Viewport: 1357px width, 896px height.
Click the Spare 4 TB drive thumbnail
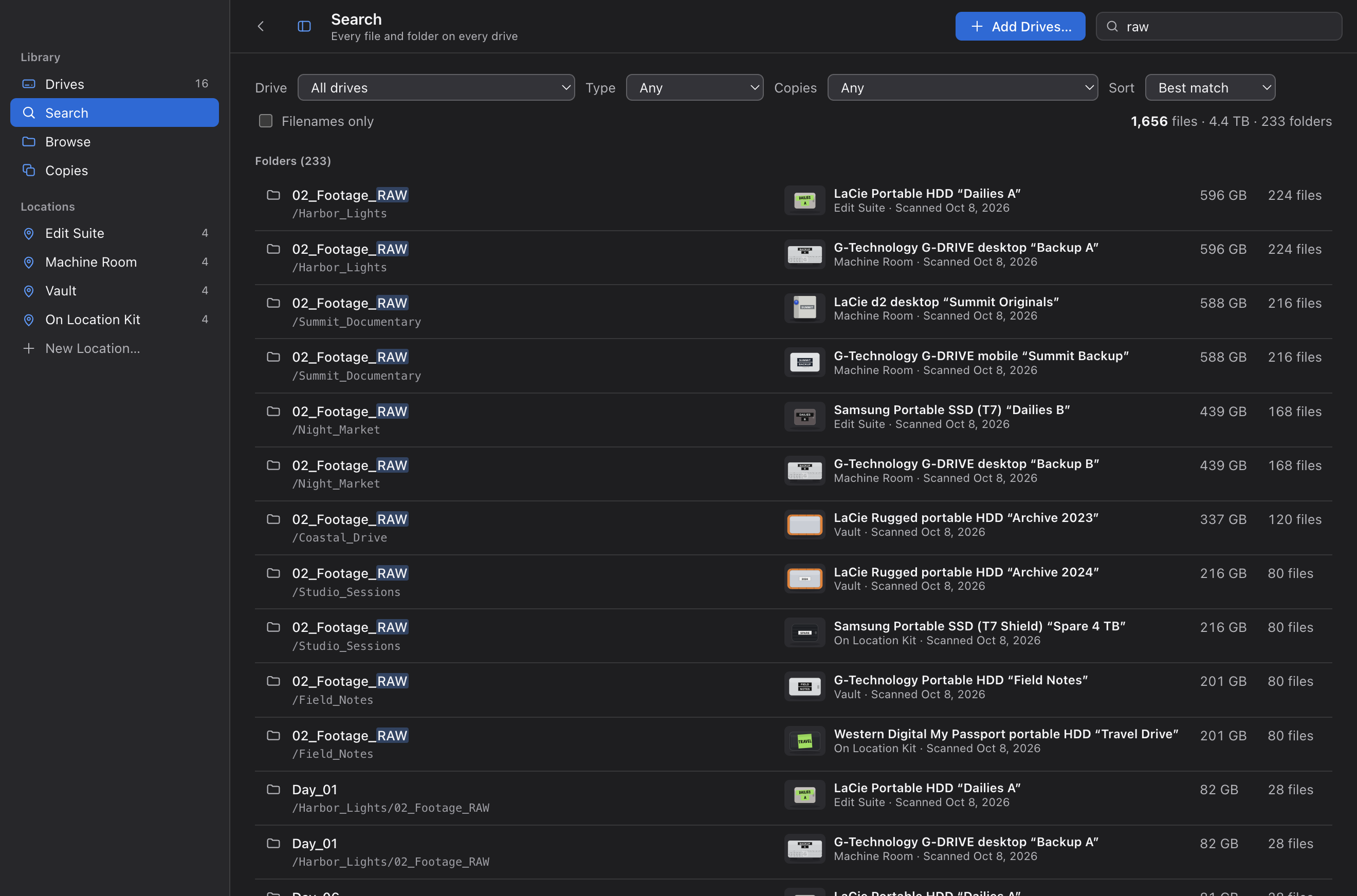(804, 632)
